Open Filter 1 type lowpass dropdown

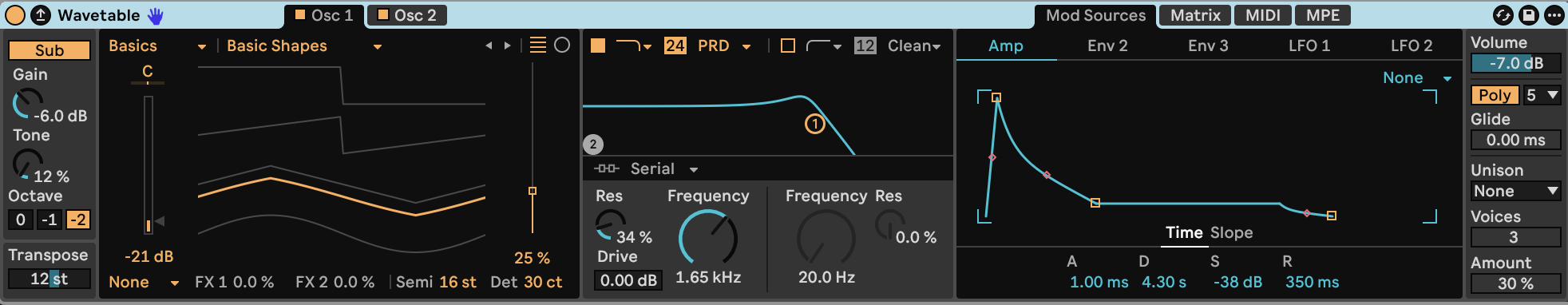coord(634,46)
